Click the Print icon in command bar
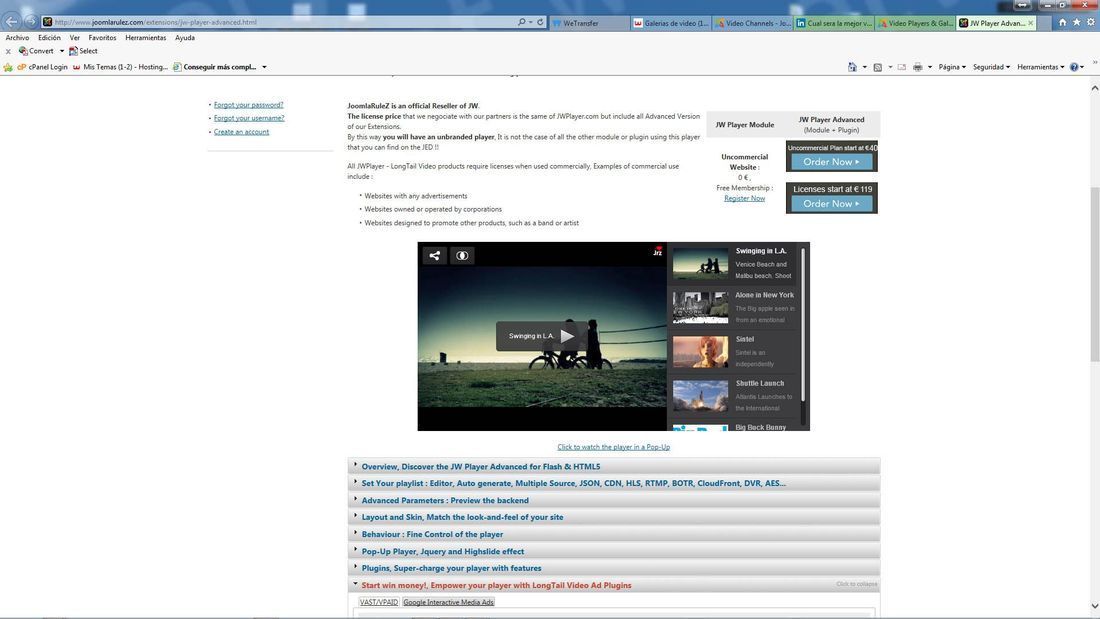The width and height of the screenshot is (1100, 619). 918,67
